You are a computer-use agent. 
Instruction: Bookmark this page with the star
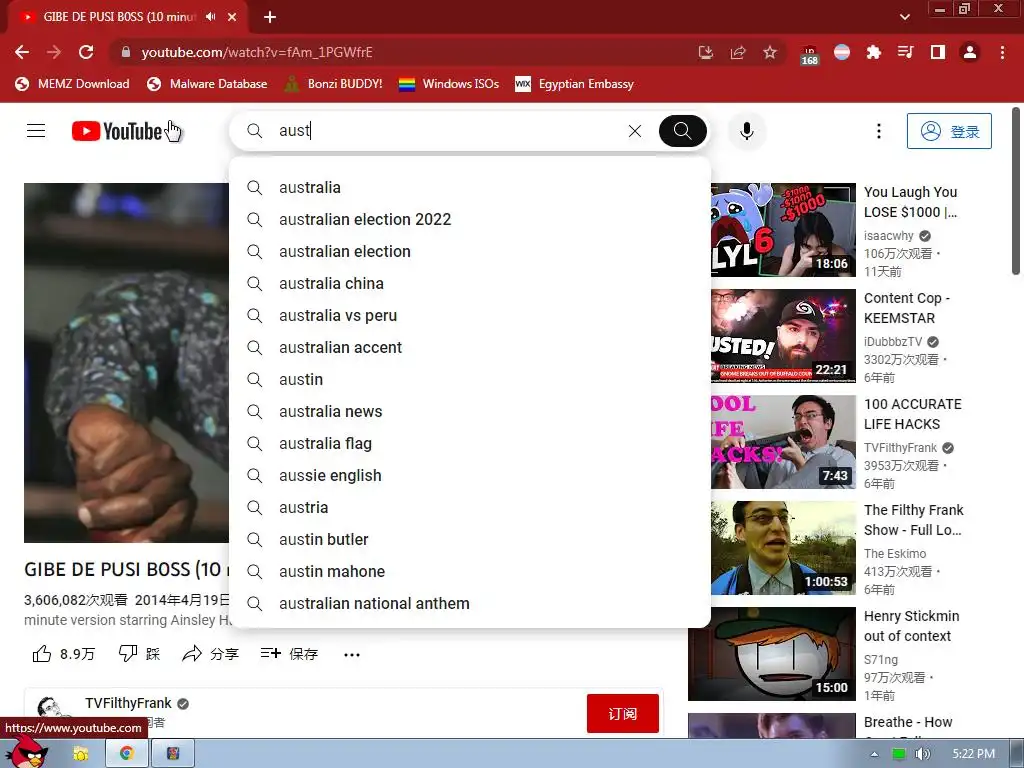(x=770, y=52)
